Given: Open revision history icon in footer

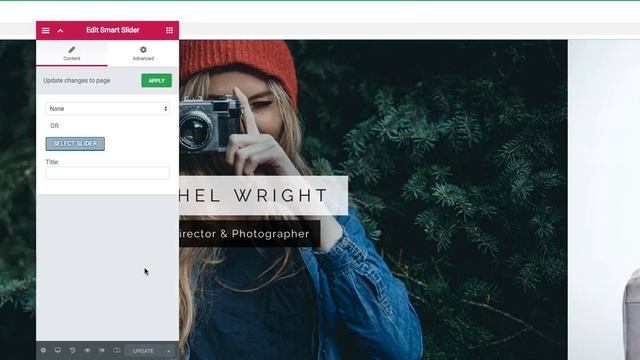Looking at the screenshot, I should [72, 350].
